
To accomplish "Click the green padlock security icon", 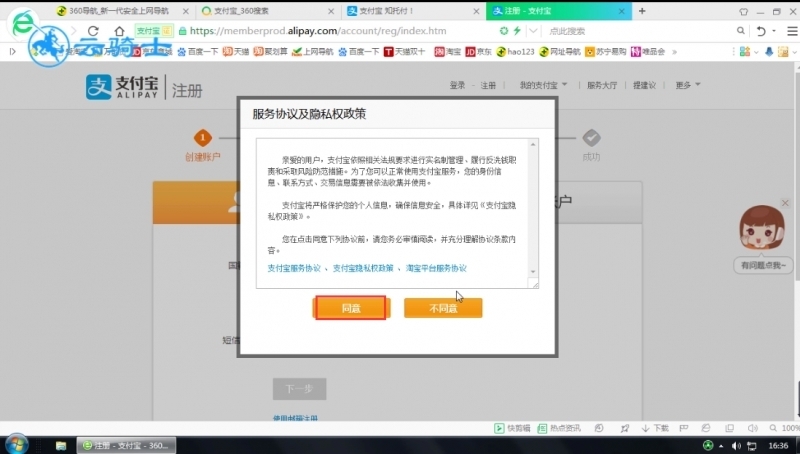I will click(182, 31).
